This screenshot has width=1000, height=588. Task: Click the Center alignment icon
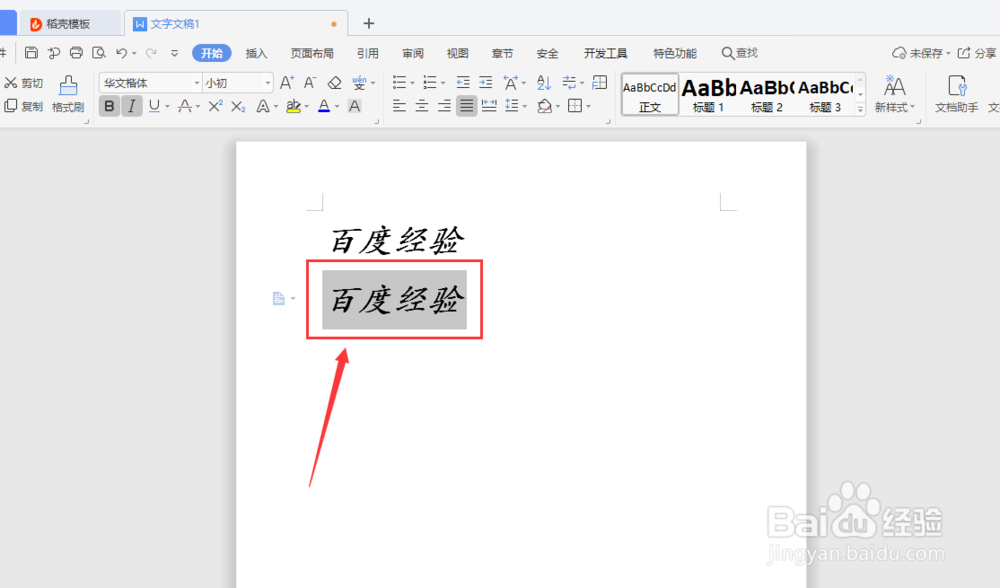pyautogui.click(x=422, y=106)
